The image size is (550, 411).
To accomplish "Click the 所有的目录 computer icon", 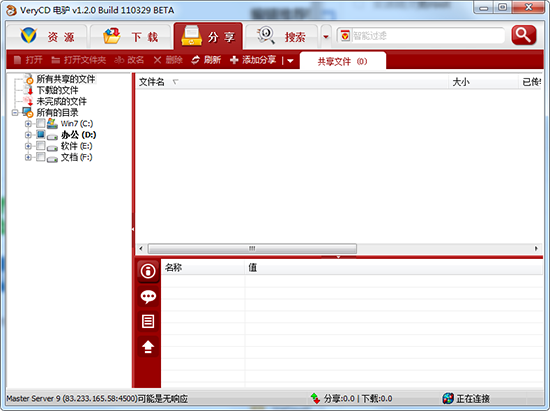I will [28, 113].
